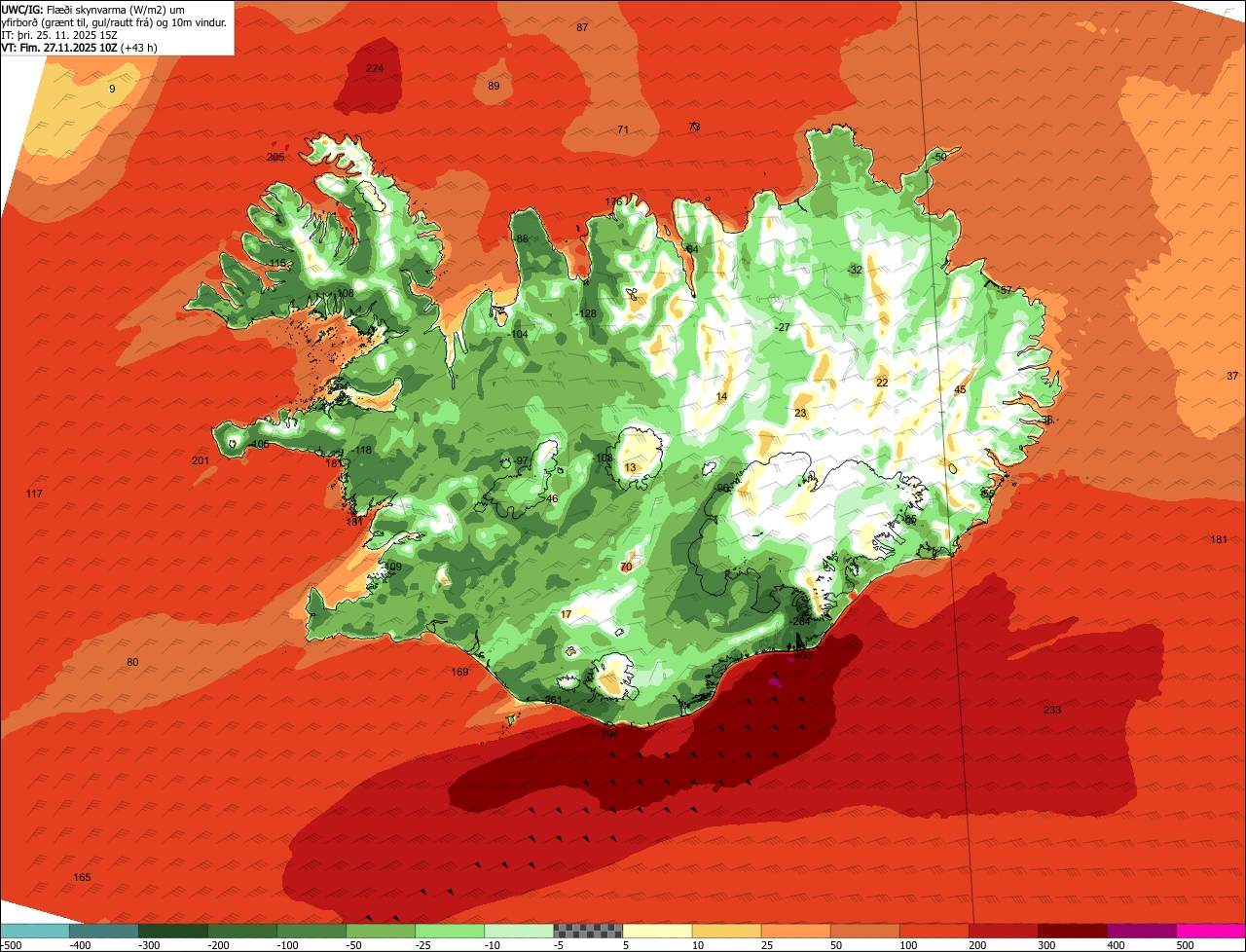Viewport: 1246px width, 952px height.
Task: Select the map value -128
Action: 585,313
